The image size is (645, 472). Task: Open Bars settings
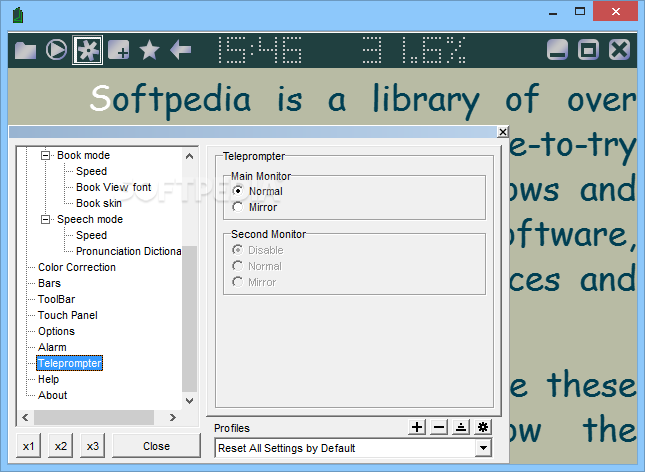click(49, 283)
